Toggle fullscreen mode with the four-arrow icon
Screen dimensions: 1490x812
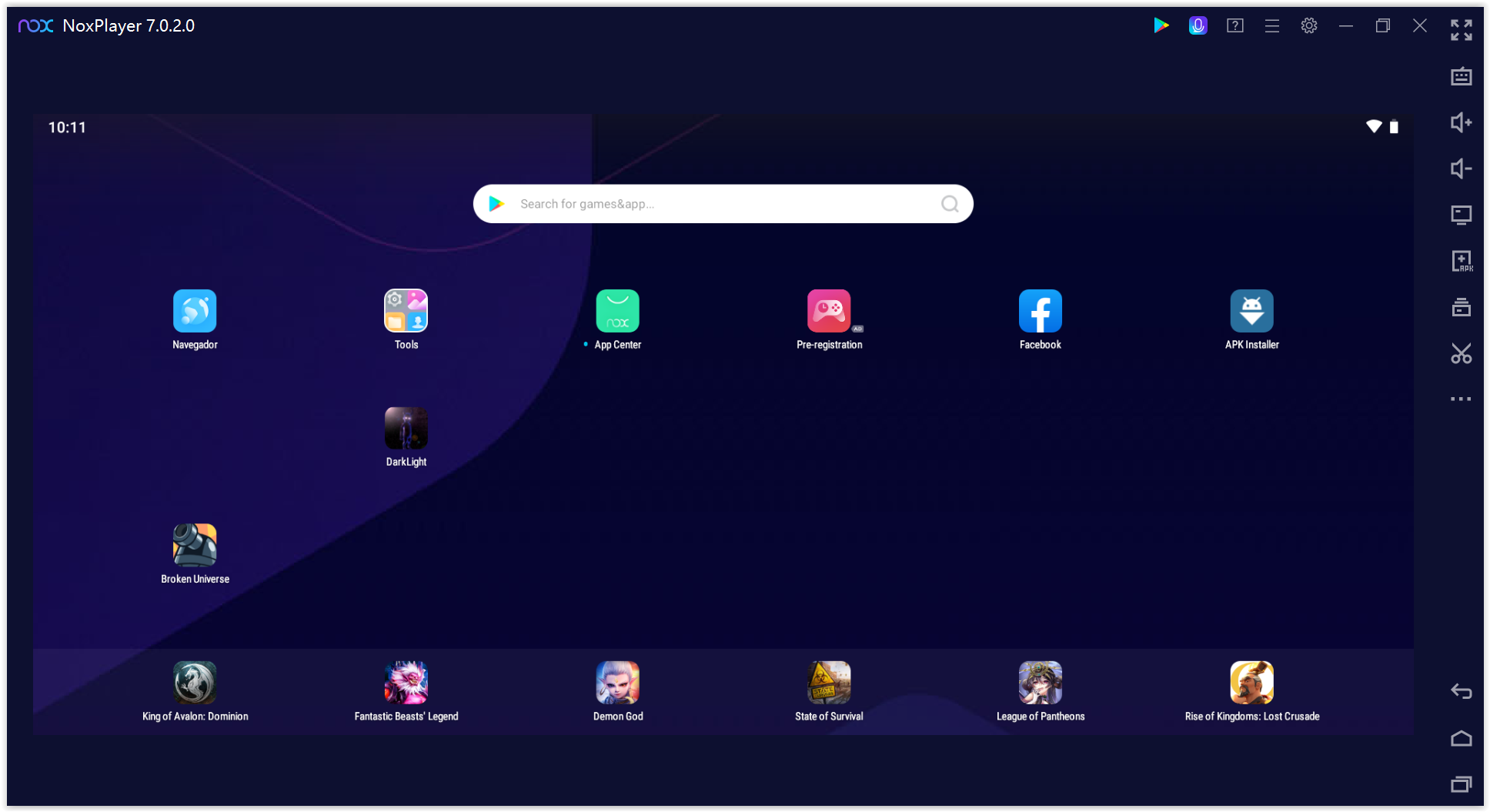pos(1462,30)
